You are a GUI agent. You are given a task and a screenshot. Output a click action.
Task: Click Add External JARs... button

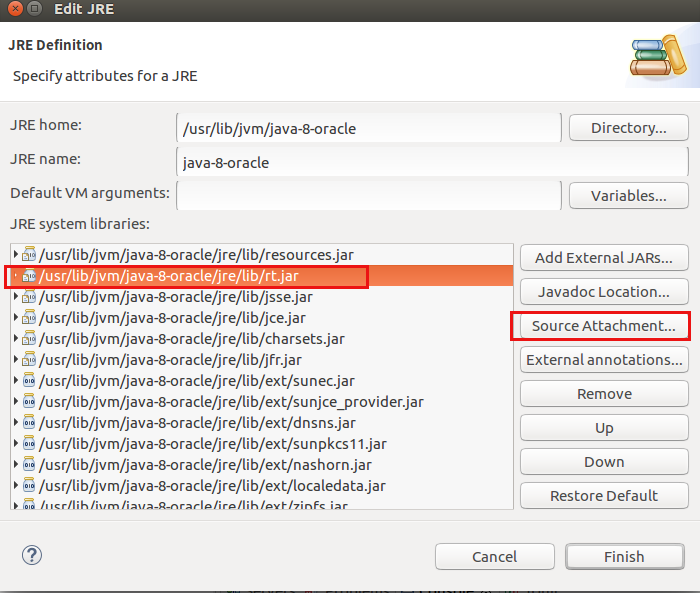(604, 258)
